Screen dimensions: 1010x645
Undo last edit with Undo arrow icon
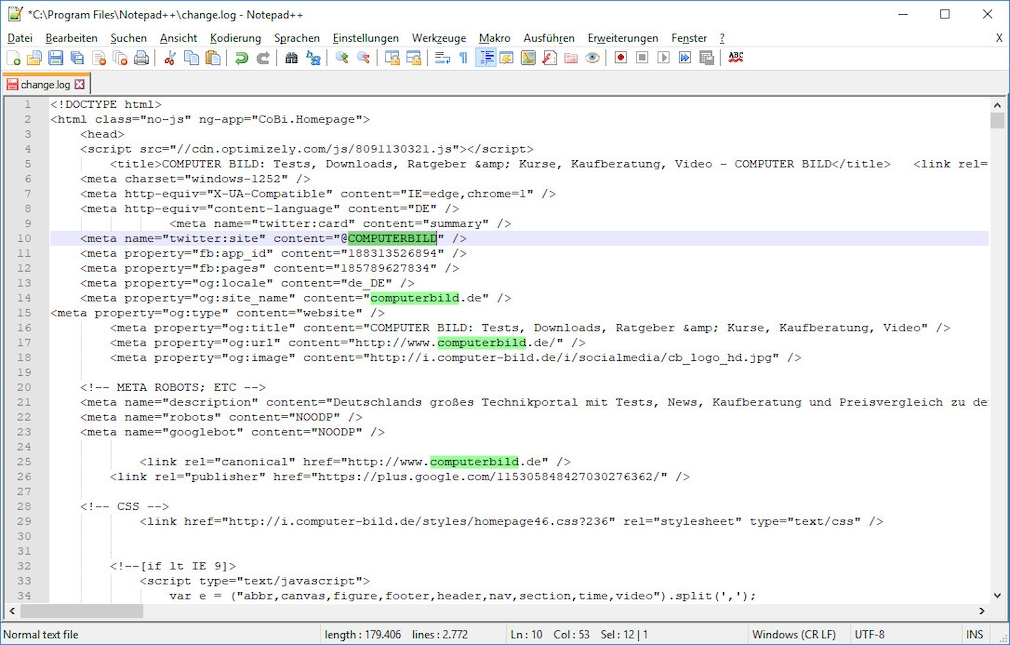pyautogui.click(x=242, y=58)
